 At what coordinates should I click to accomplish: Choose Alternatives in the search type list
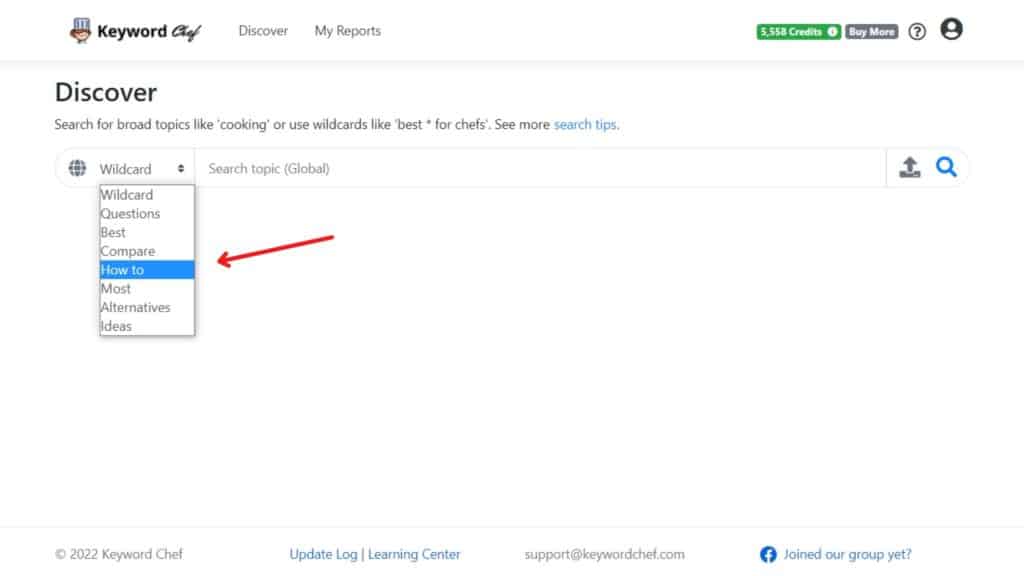coord(135,307)
